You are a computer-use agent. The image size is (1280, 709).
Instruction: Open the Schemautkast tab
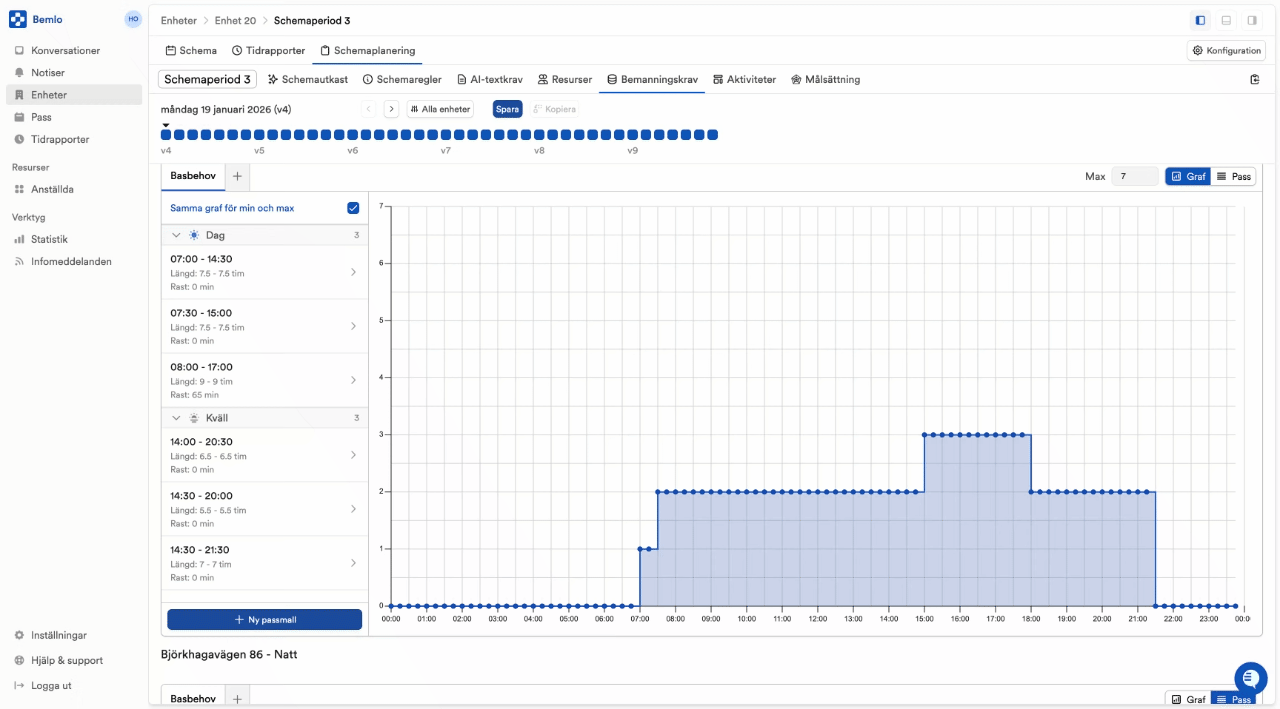point(308,79)
